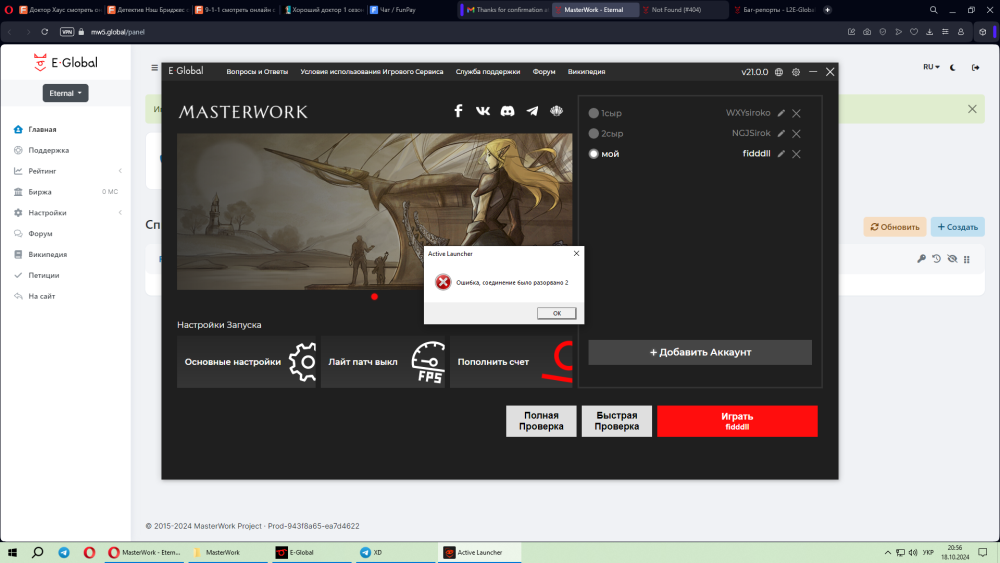Open launcher settings gear icon

796,72
